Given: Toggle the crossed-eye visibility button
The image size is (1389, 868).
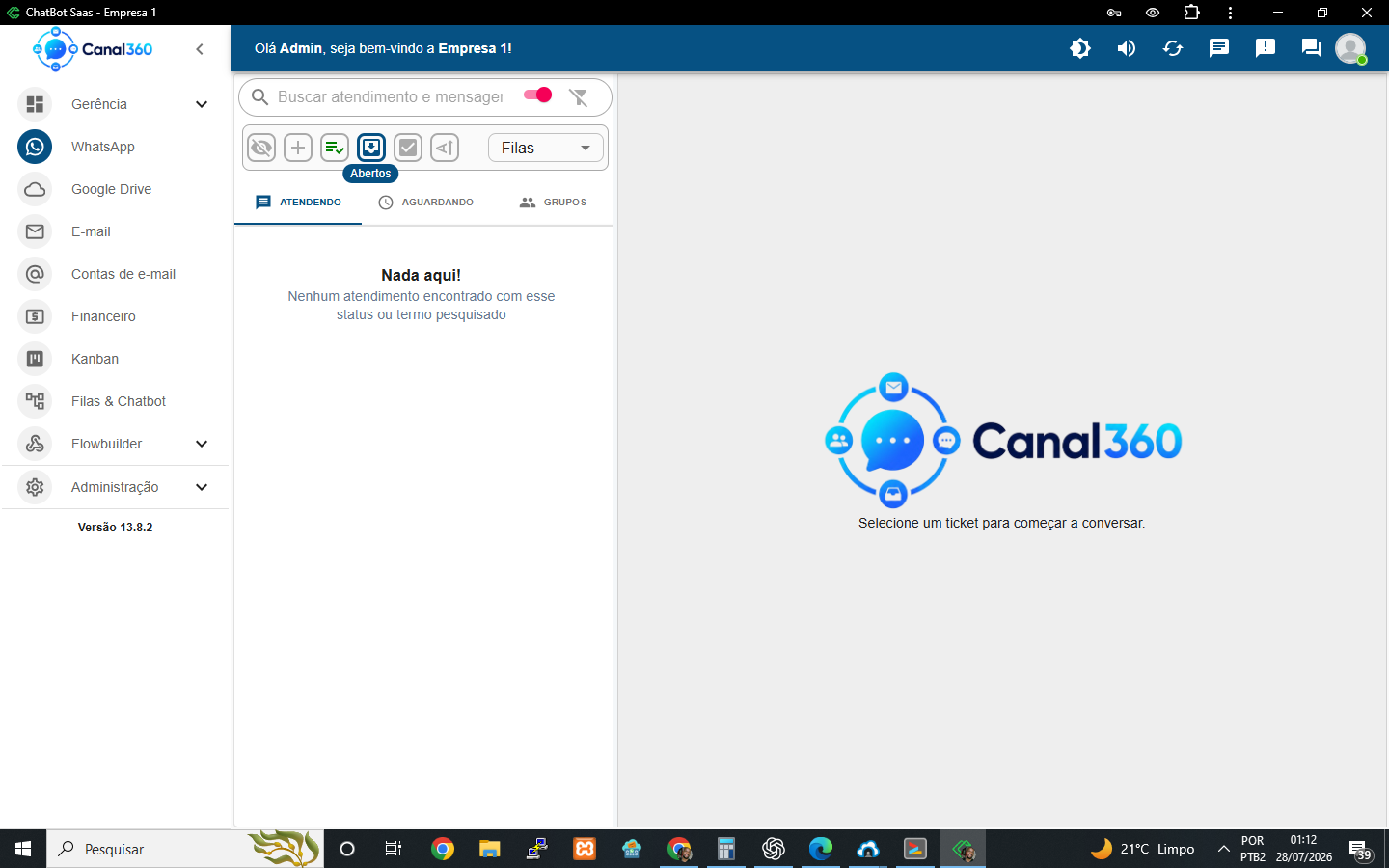Looking at the screenshot, I should click(261, 148).
